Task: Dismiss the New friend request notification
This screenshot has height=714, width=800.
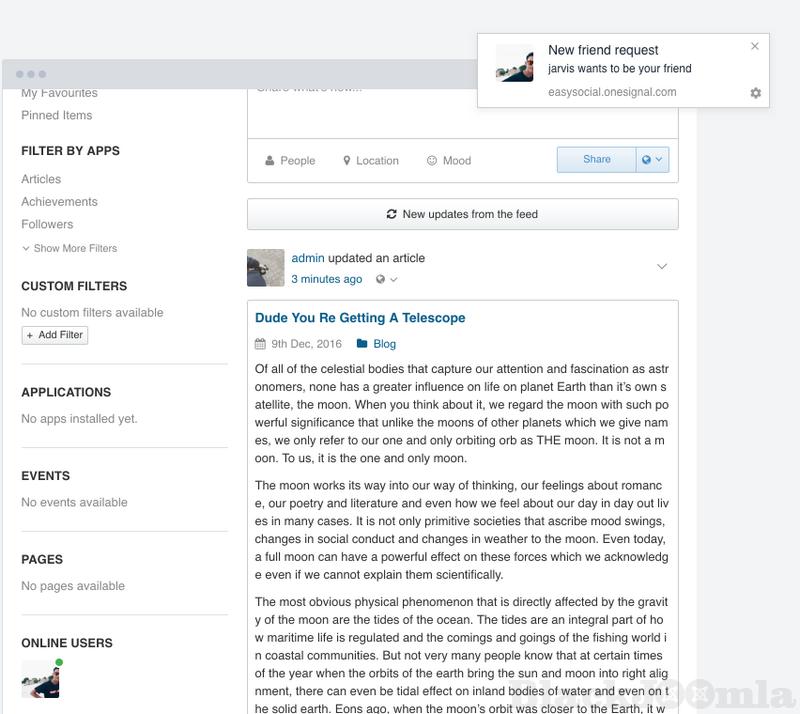Action: point(755,46)
